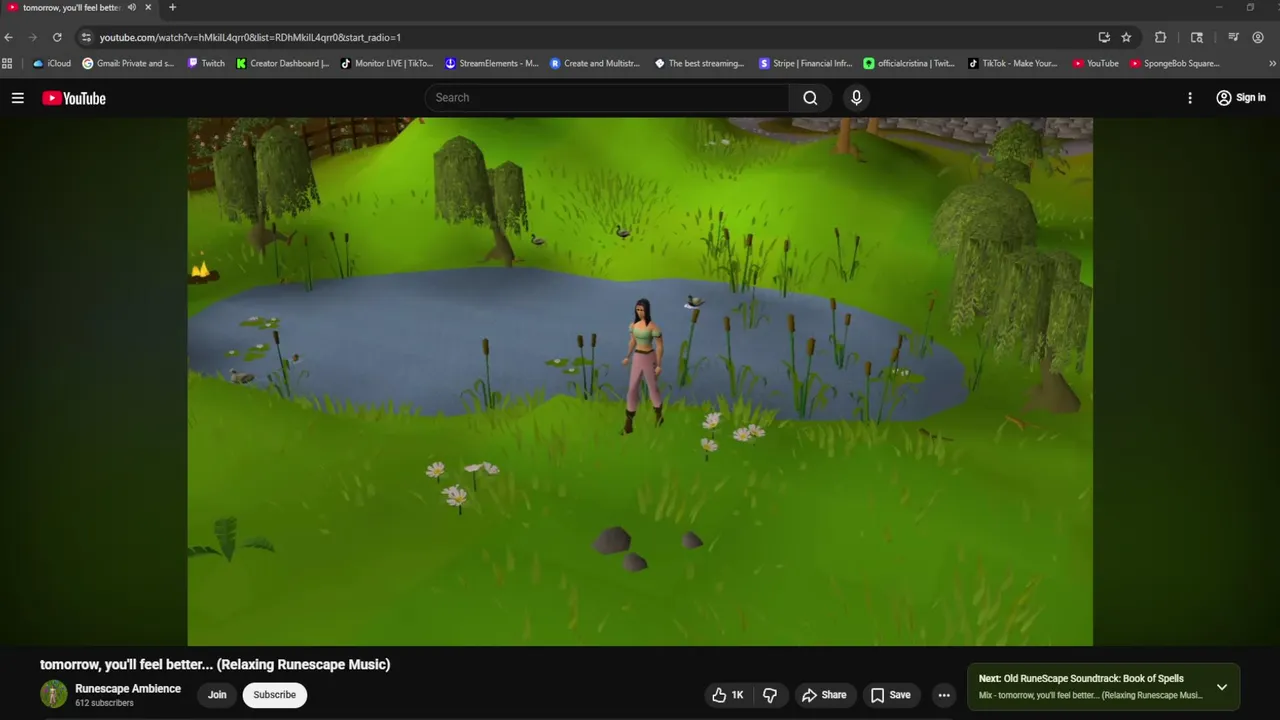Open the TikTok - Make Your bookmark

click(x=1013, y=63)
